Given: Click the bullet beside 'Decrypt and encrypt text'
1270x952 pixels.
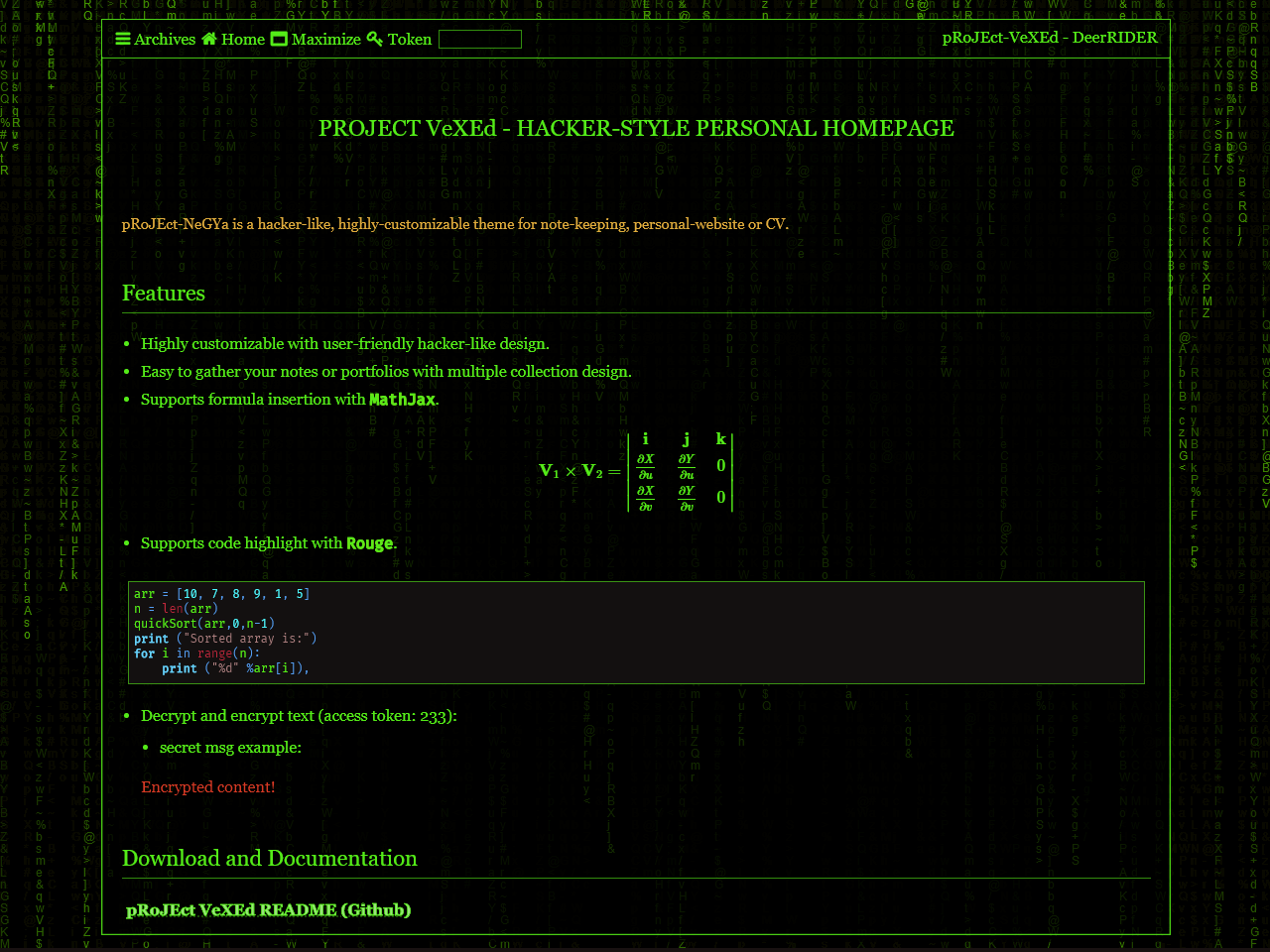Looking at the screenshot, I should pyautogui.click(x=126, y=716).
